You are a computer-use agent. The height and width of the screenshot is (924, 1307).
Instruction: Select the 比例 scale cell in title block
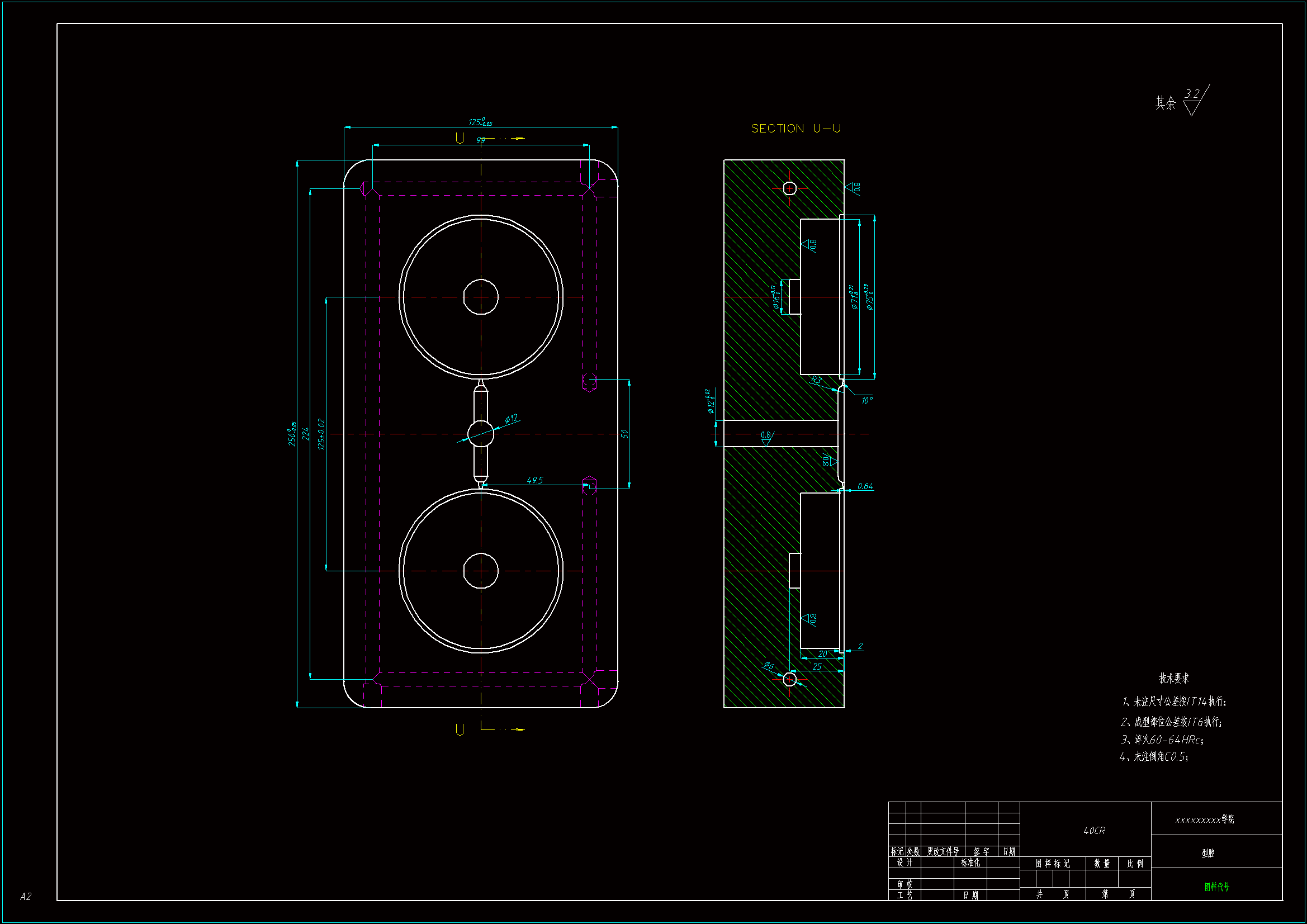tap(1135, 864)
